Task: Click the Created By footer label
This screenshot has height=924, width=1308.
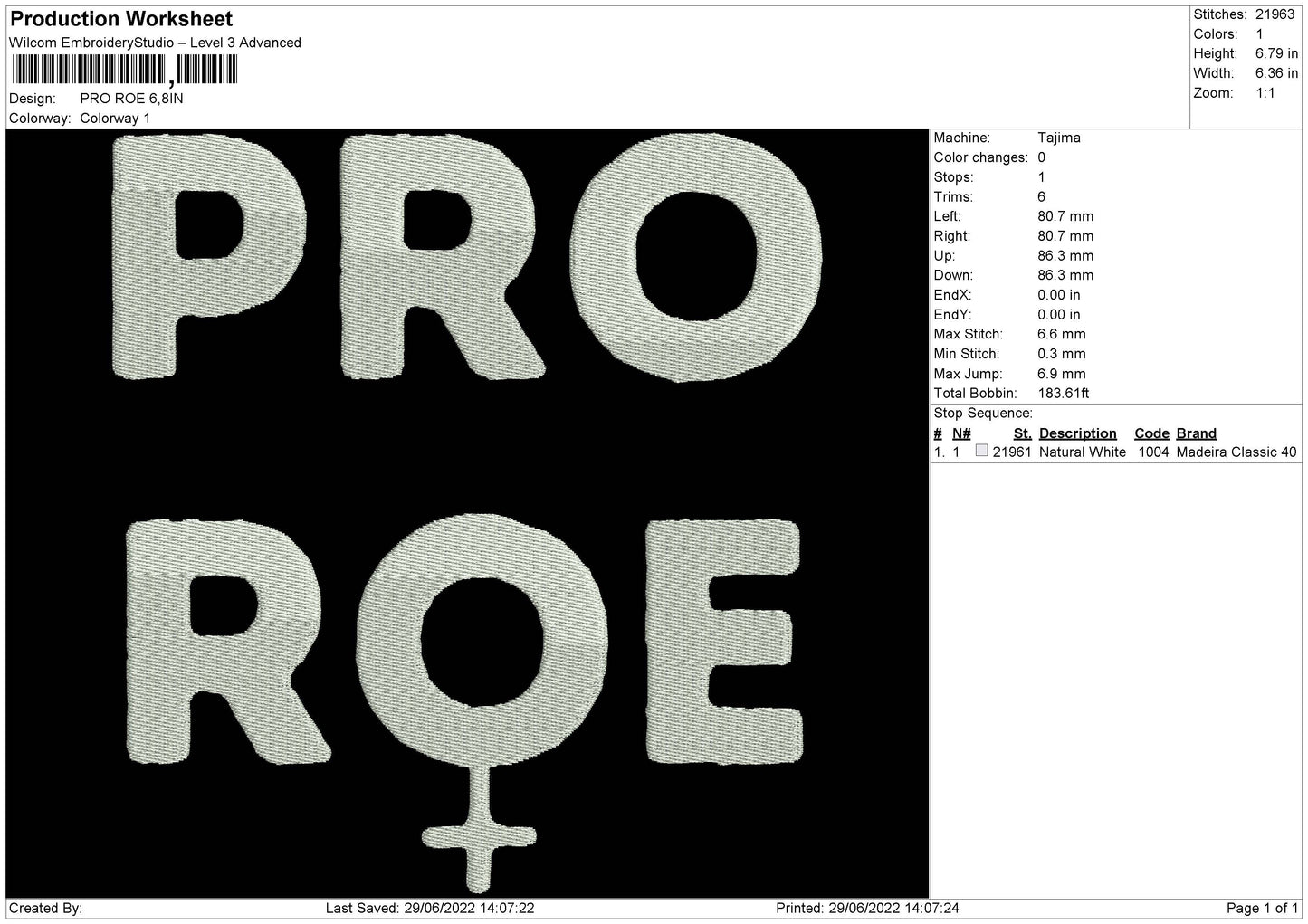Action: click(x=46, y=909)
